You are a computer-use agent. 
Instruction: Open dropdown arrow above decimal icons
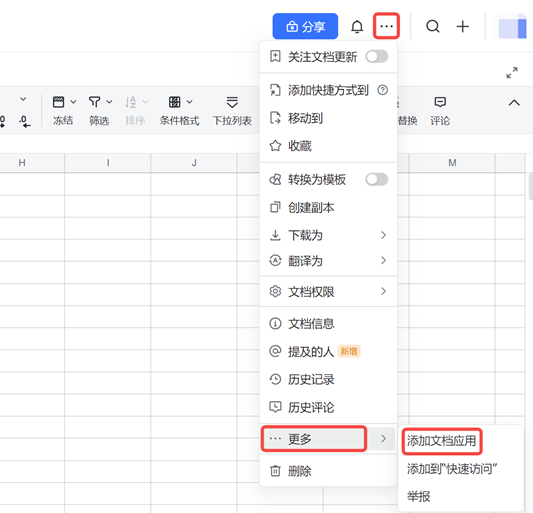pyautogui.click(x=23, y=99)
